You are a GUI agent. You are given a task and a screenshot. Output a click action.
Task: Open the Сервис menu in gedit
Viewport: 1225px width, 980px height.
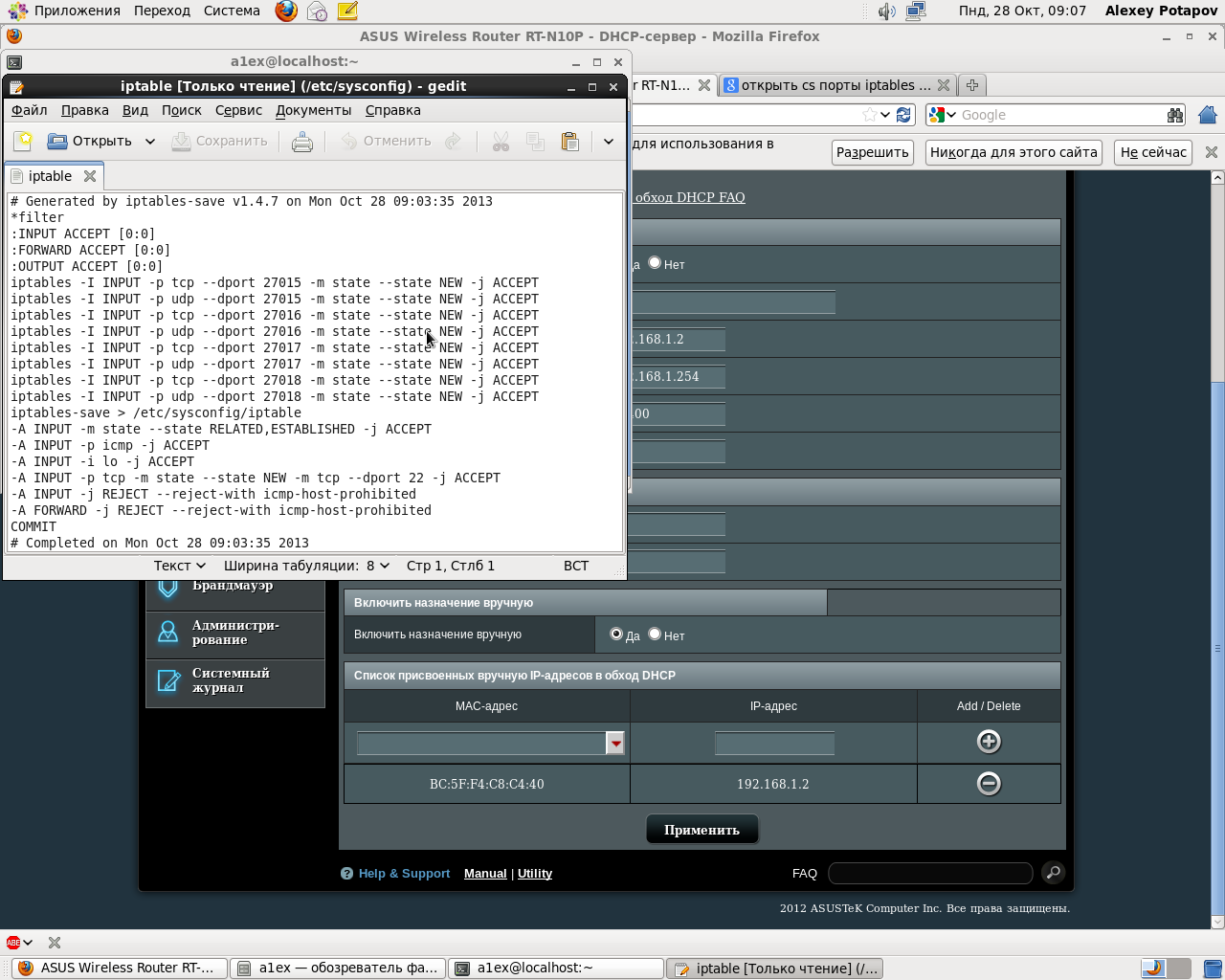coord(238,110)
